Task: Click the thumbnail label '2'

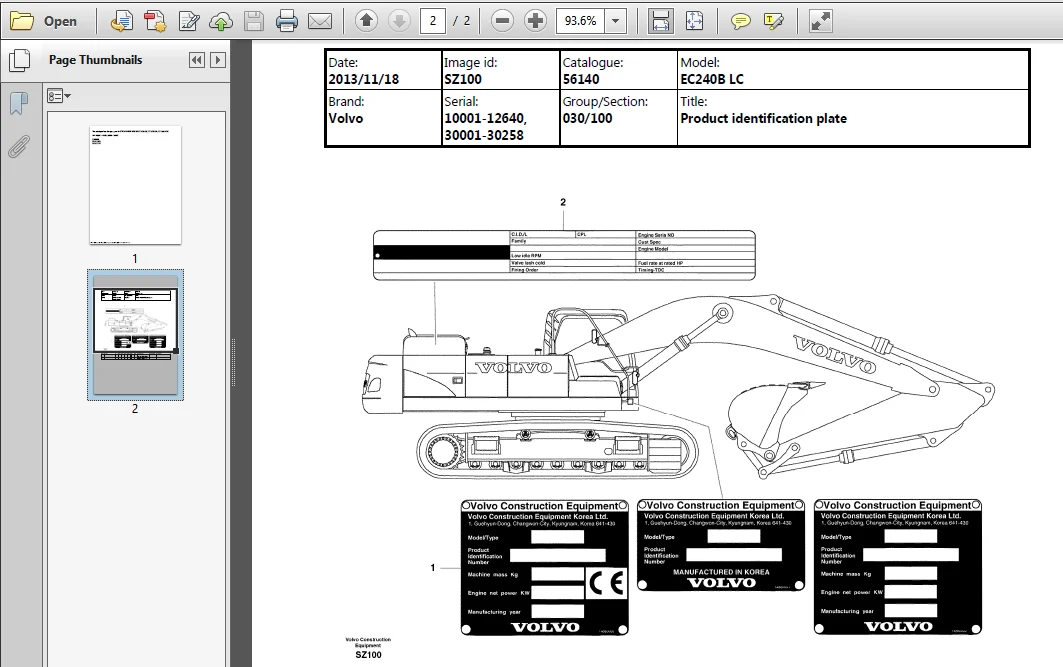Action: pyautogui.click(x=135, y=409)
